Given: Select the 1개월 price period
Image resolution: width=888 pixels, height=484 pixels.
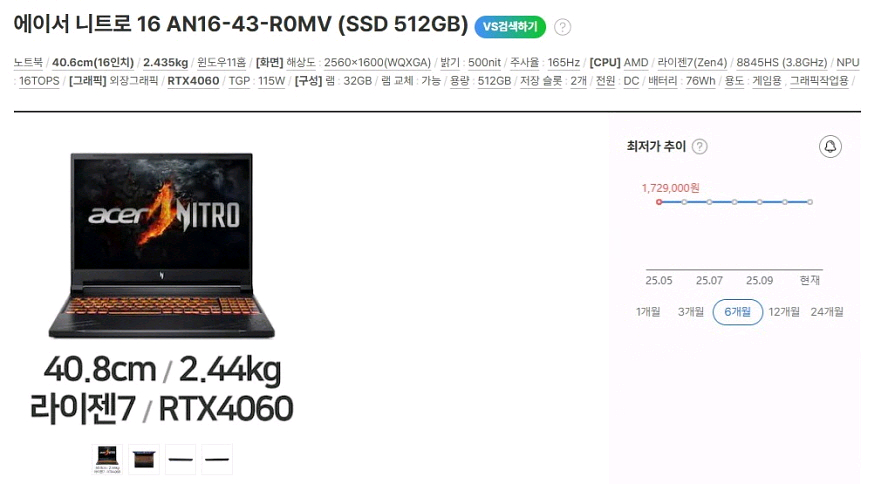Looking at the screenshot, I should tap(648, 312).
